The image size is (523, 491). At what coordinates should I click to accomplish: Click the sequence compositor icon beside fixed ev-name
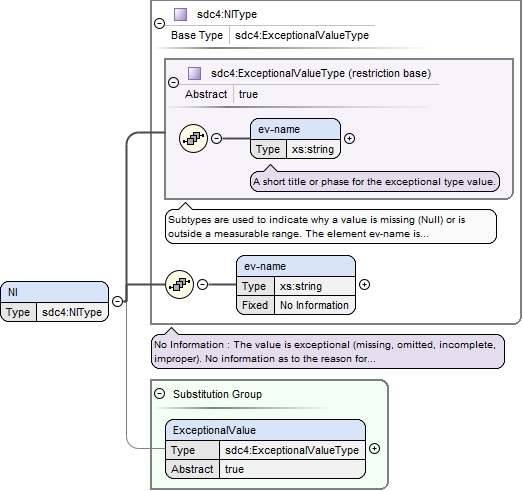click(179, 285)
